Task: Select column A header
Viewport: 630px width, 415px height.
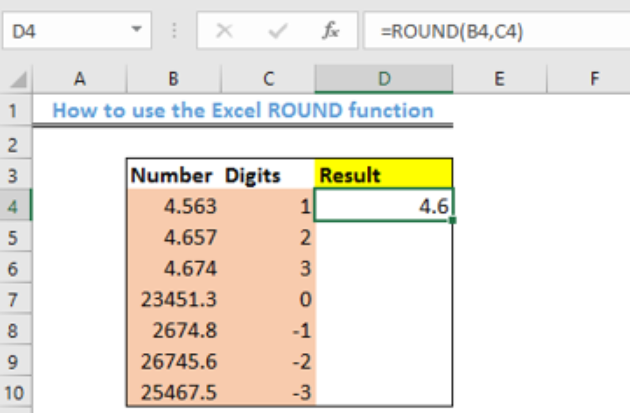Action: click(x=80, y=79)
